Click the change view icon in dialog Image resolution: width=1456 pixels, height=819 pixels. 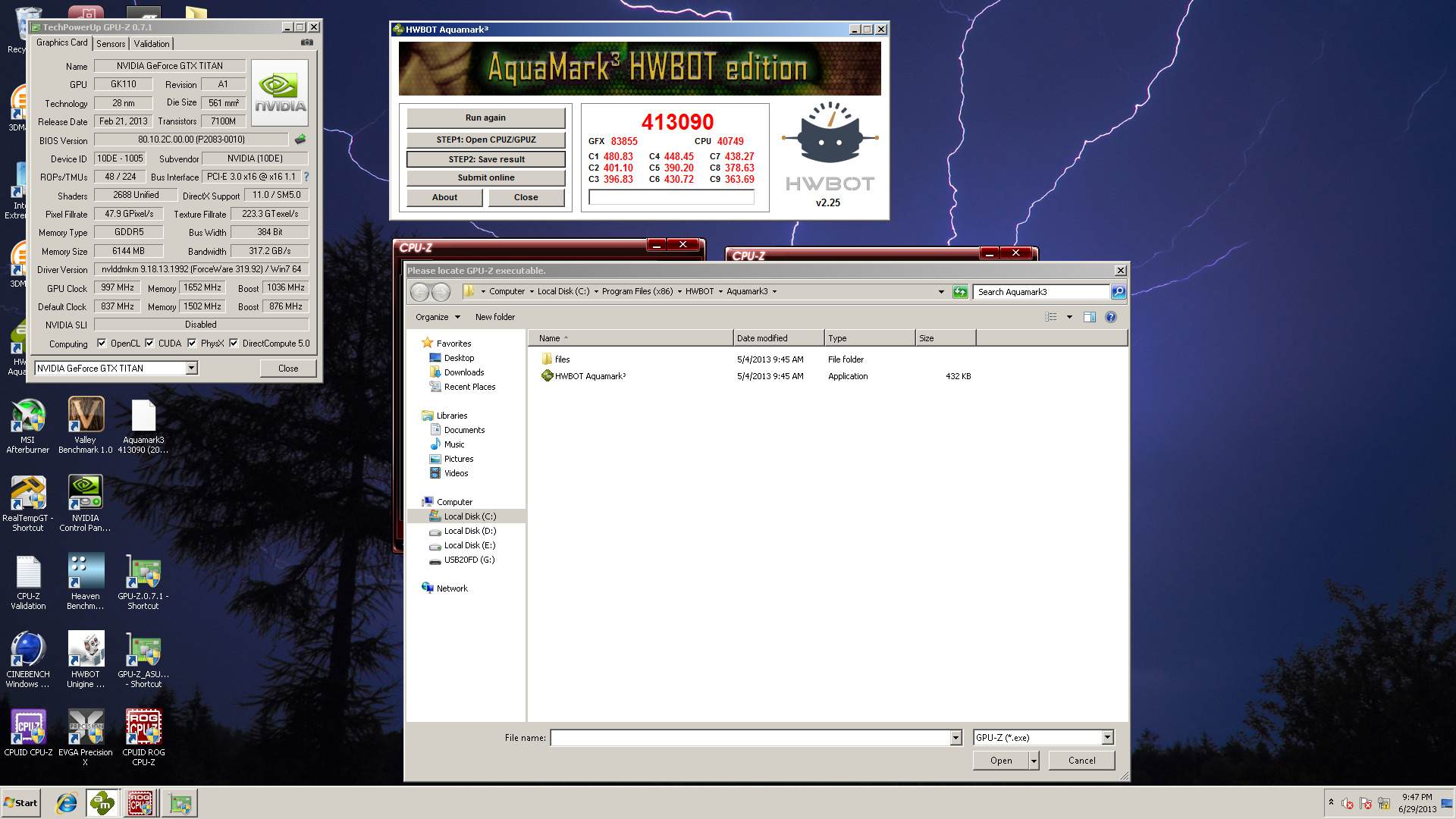[x=1051, y=317]
